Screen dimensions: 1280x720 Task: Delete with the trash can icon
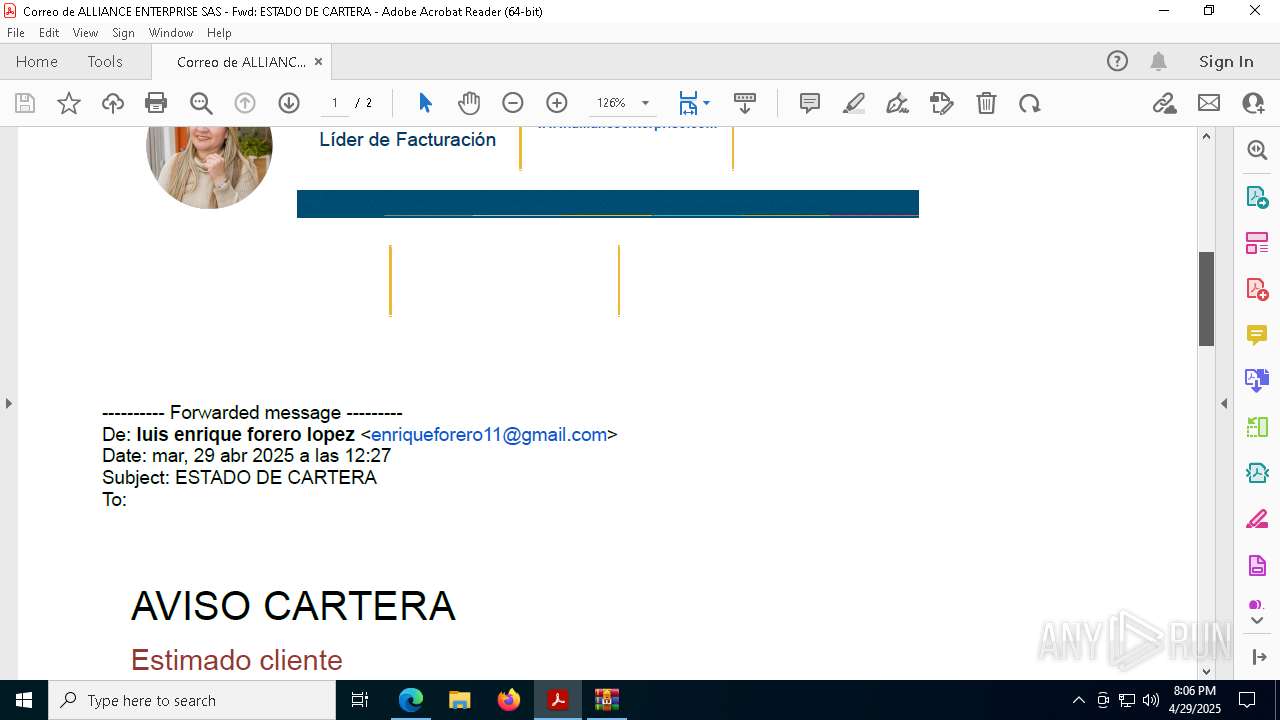click(x=986, y=103)
